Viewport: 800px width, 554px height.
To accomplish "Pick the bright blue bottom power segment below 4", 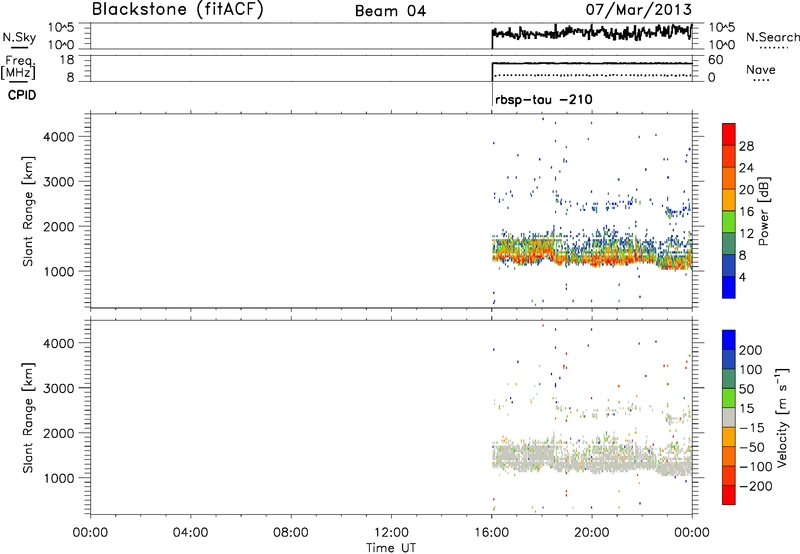I will click(729, 287).
